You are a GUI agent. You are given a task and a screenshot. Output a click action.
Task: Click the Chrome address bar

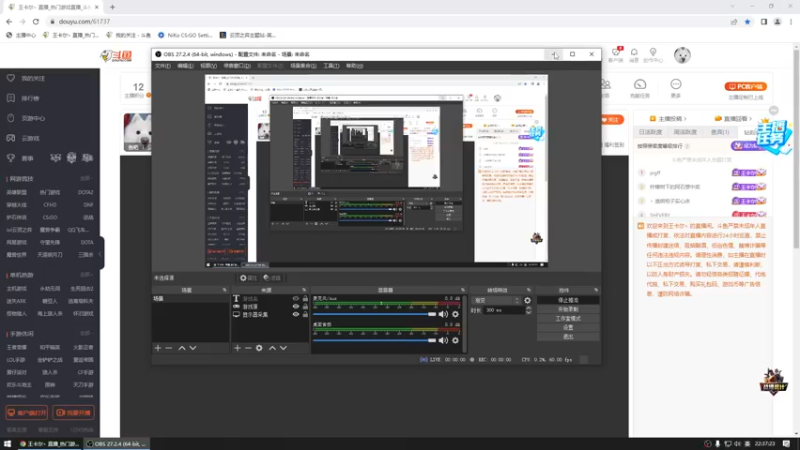388,21
